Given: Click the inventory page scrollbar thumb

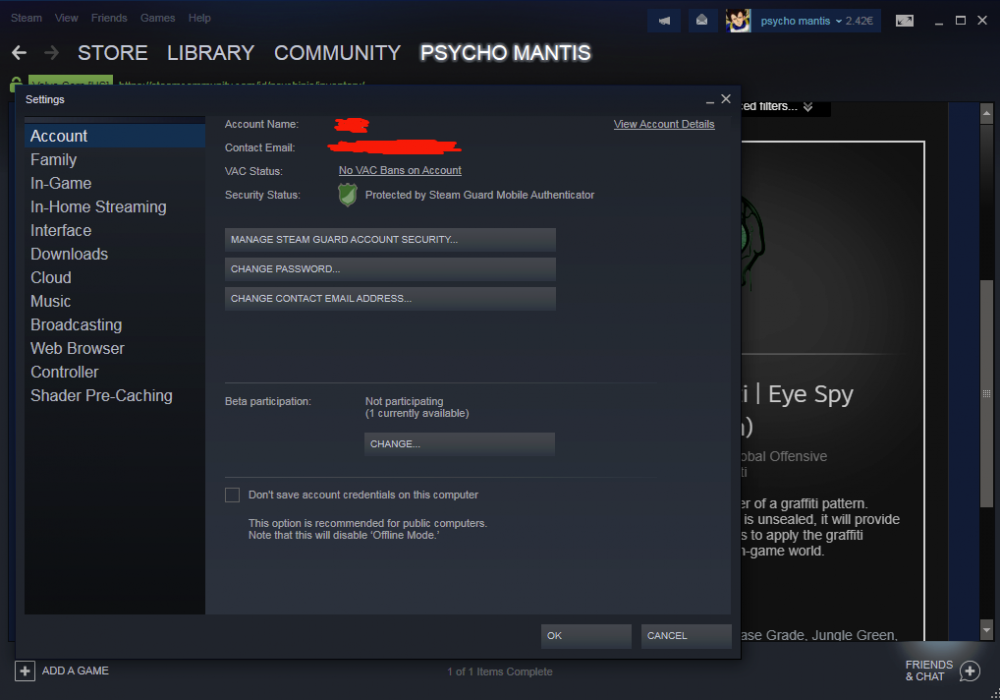Looking at the screenshot, I should [x=987, y=393].
